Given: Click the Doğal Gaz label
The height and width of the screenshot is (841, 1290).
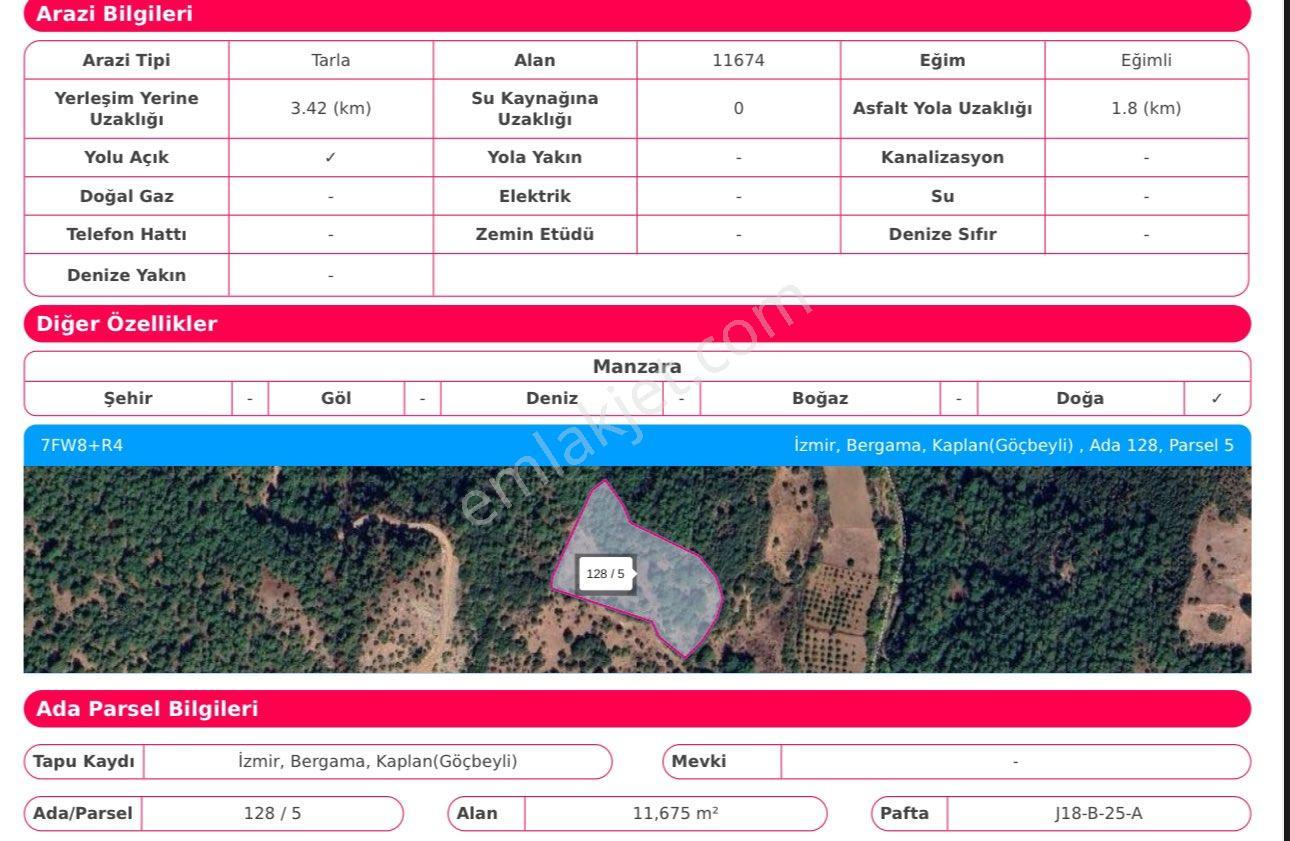Looking at the screenshot, I should [127, 196].
